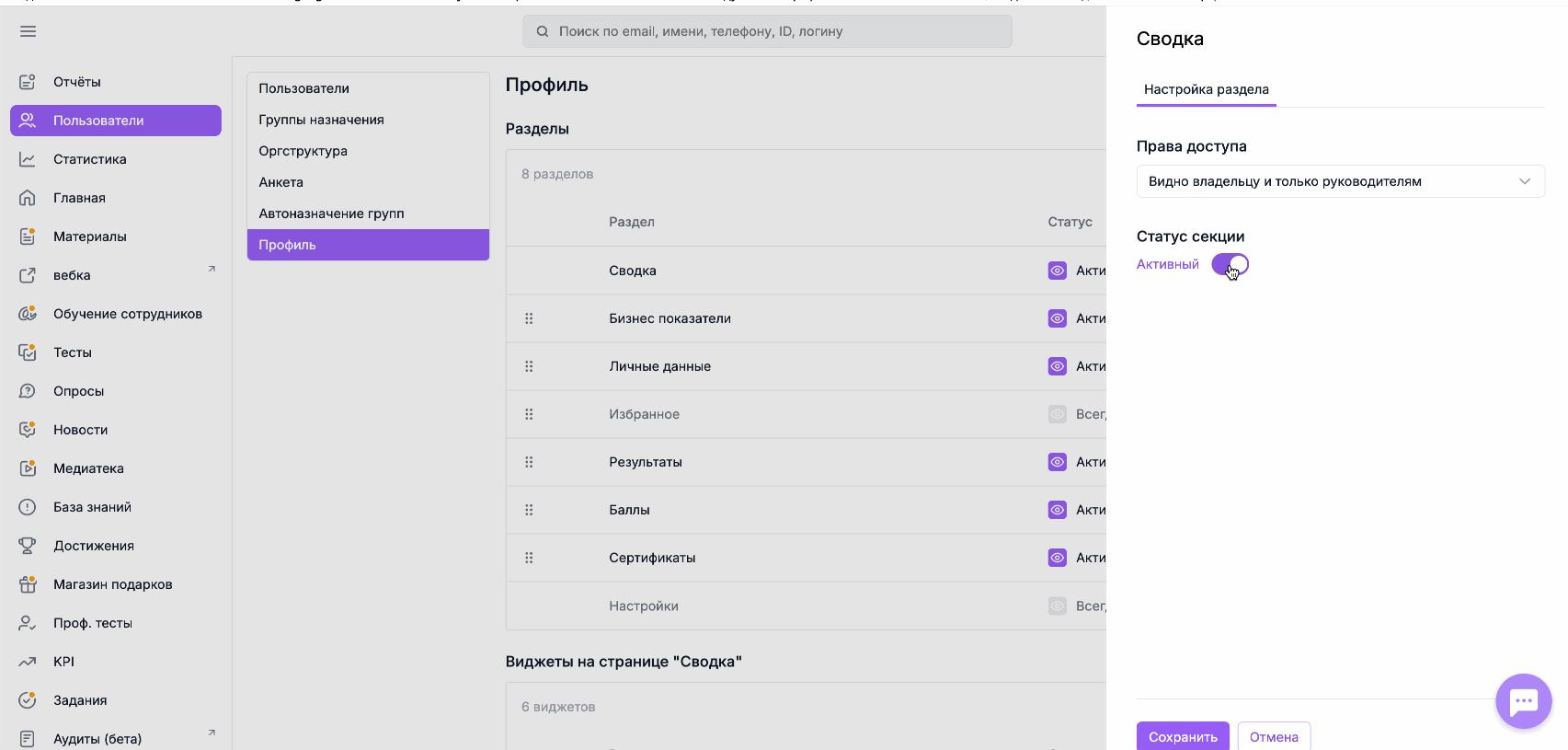
Task: Click the user search input field
Action: point(768,31)
